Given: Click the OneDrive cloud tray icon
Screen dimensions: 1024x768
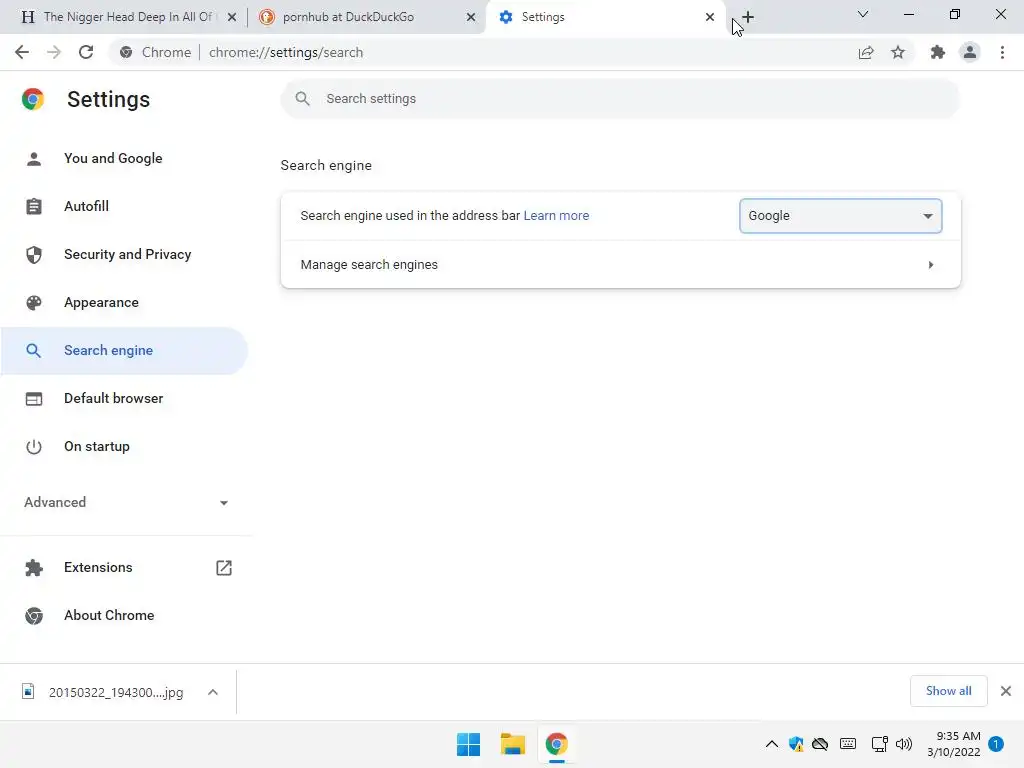Looking at the screenshot, I should [820, 744].
